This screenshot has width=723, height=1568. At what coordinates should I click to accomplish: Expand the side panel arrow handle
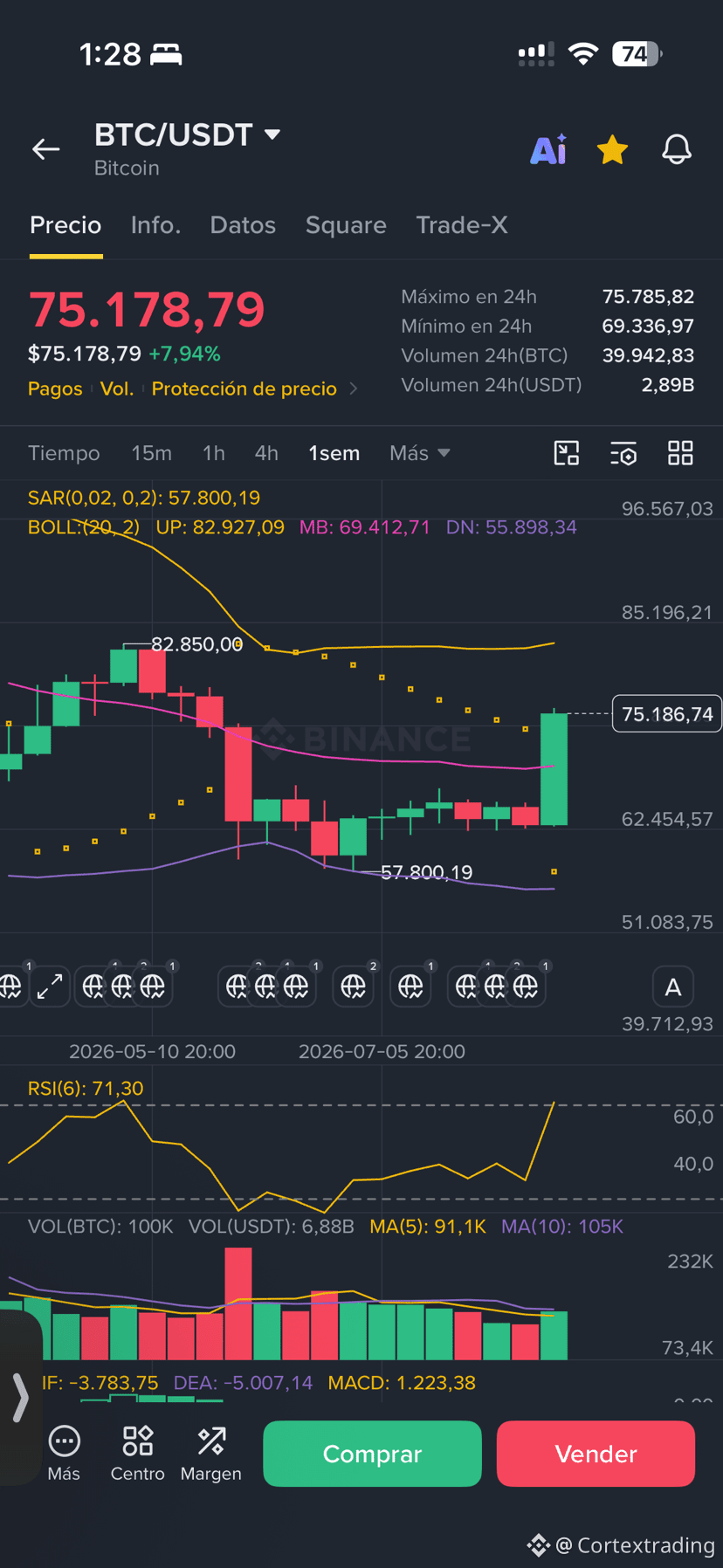click(19, 1397)
